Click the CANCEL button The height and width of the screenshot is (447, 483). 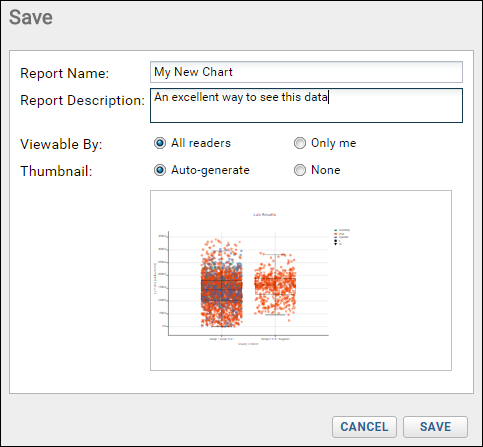point(364,427)
